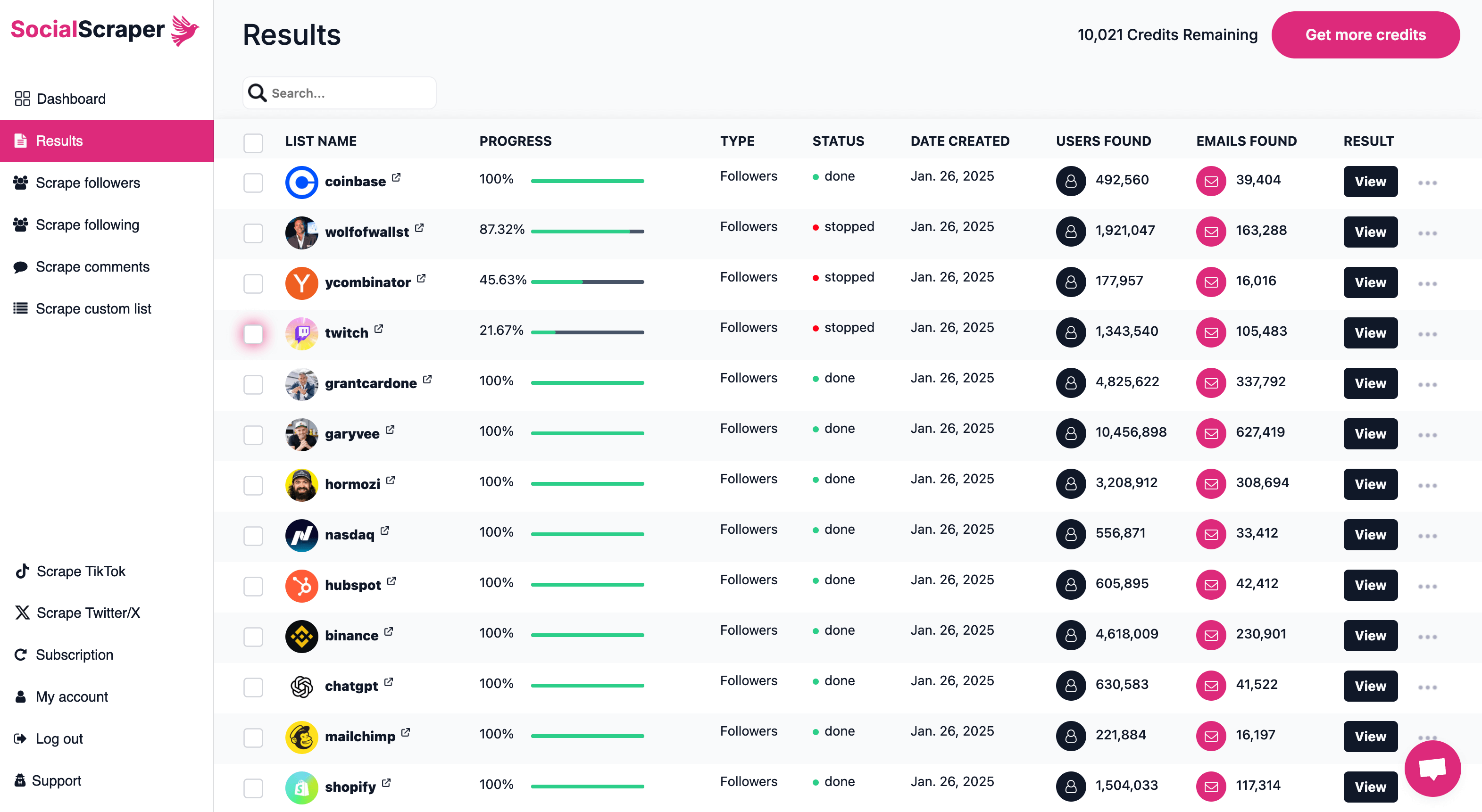
Task: Expand options for the ycombinator row
Action: [x=1428, y=283]
